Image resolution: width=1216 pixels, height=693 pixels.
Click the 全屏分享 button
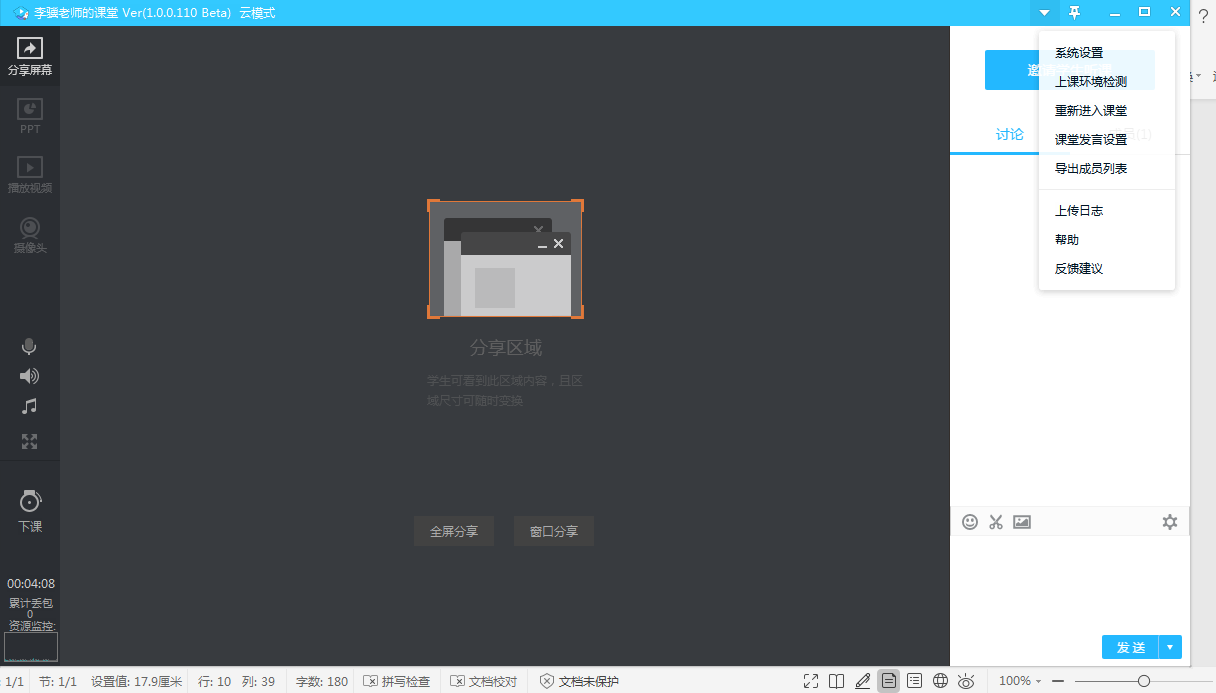click(x=454, y=532)
